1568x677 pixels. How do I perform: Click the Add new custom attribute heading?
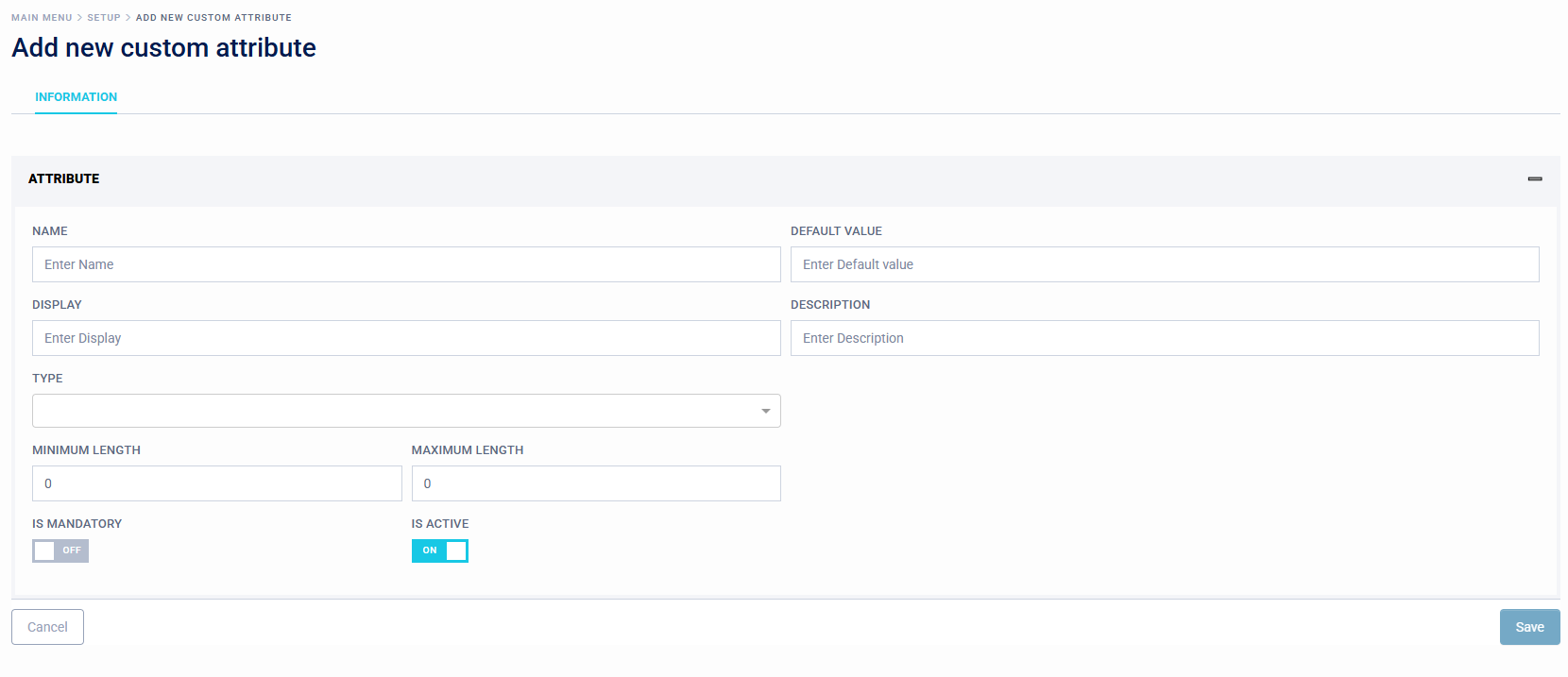pos(163,48)
